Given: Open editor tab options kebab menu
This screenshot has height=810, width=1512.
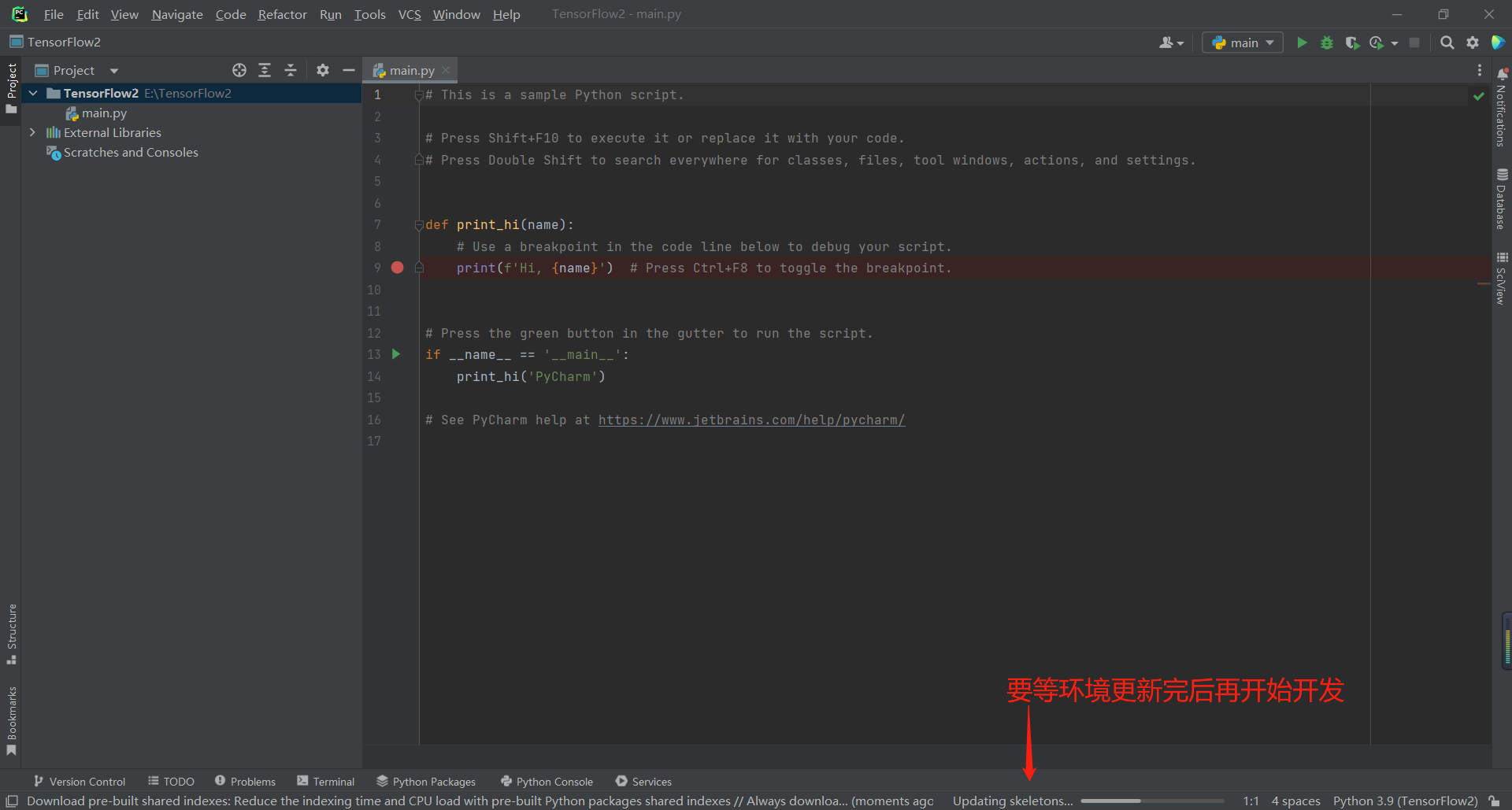Looking at the screenshot, I should (1480, 70).
